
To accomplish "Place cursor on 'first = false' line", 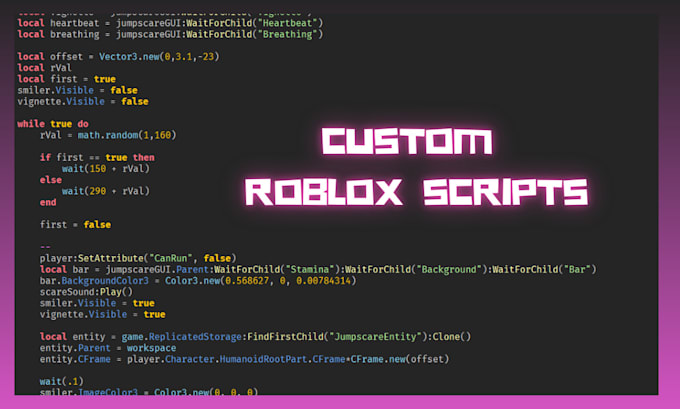I will click(75, 225).
